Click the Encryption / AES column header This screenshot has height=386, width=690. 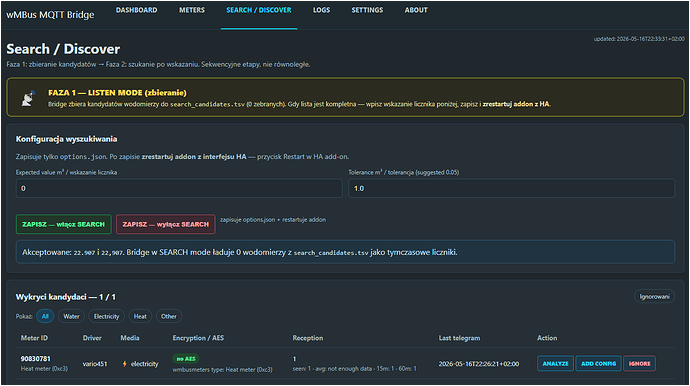coord(198,338)
